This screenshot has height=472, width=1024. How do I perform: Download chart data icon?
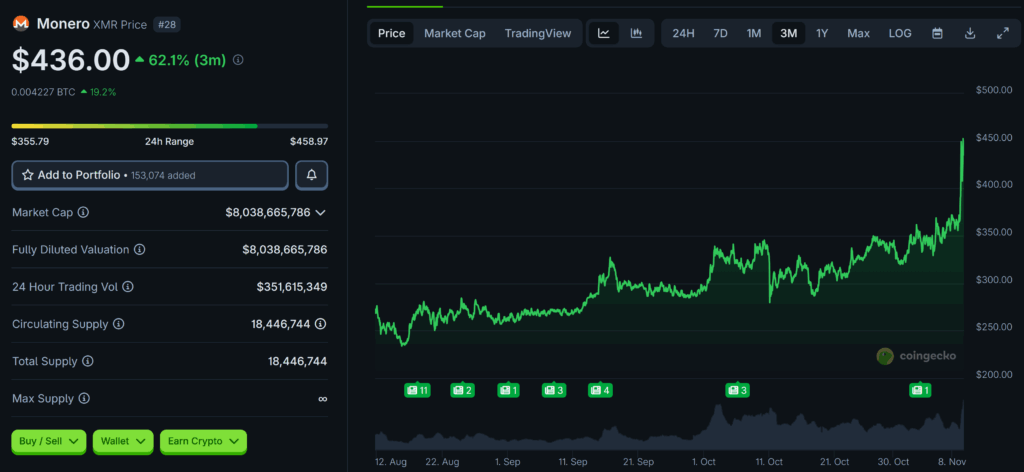pos(970,33)
